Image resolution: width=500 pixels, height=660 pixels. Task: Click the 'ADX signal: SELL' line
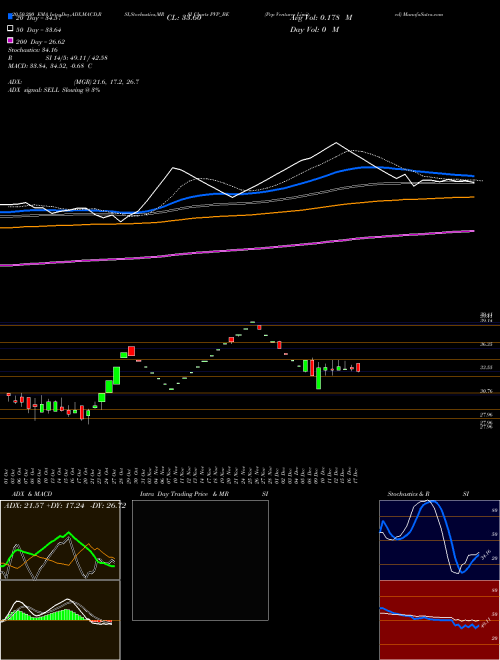click(x=54, y=90)
